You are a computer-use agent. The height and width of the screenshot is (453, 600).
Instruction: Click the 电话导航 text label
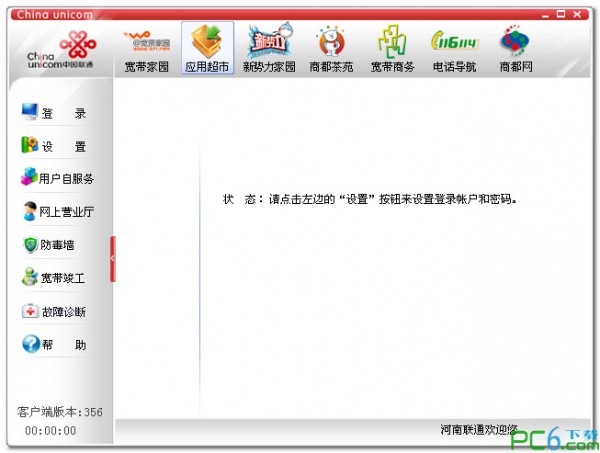455,67
